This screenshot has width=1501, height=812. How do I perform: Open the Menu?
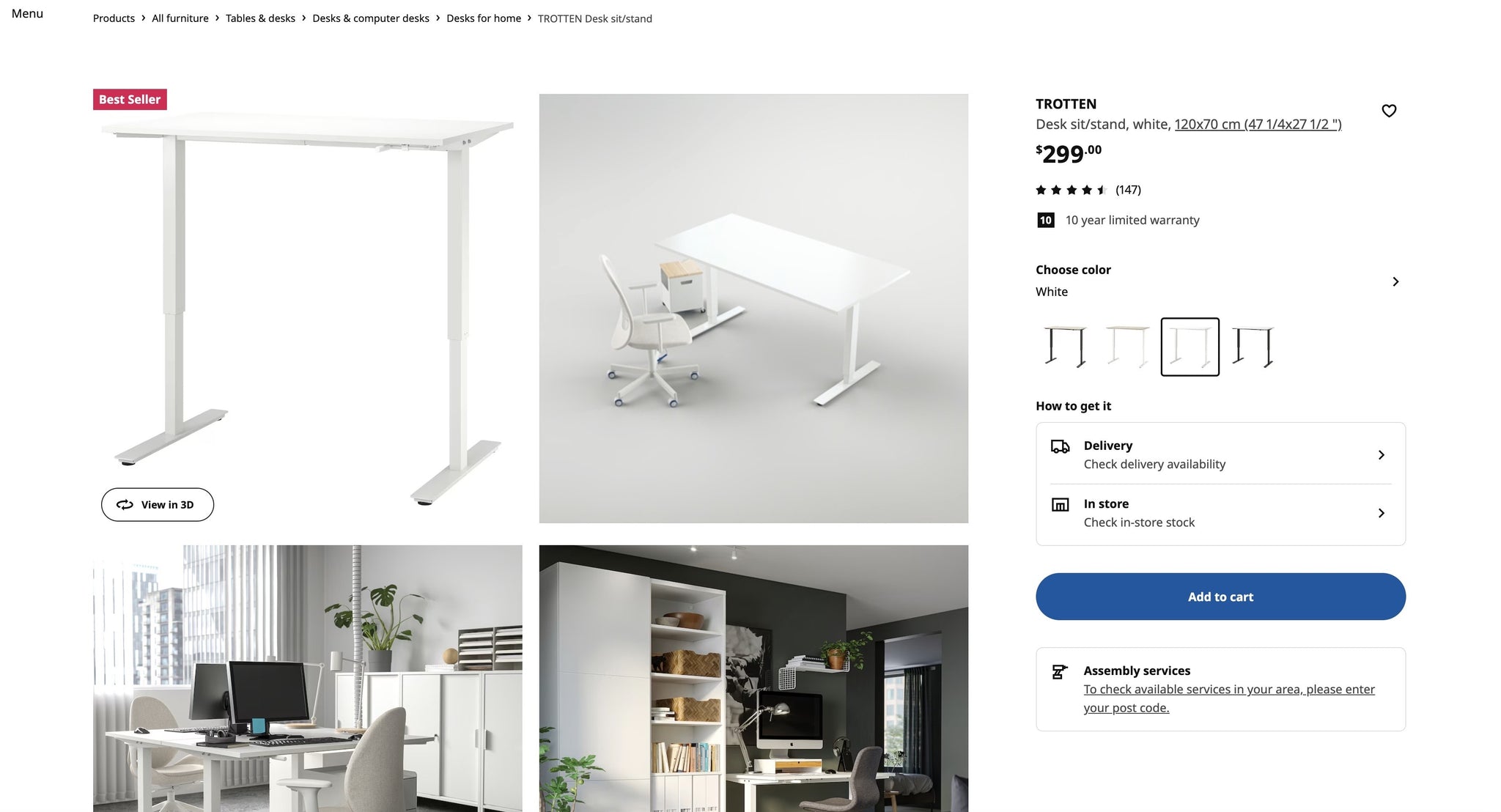[27, 13]
